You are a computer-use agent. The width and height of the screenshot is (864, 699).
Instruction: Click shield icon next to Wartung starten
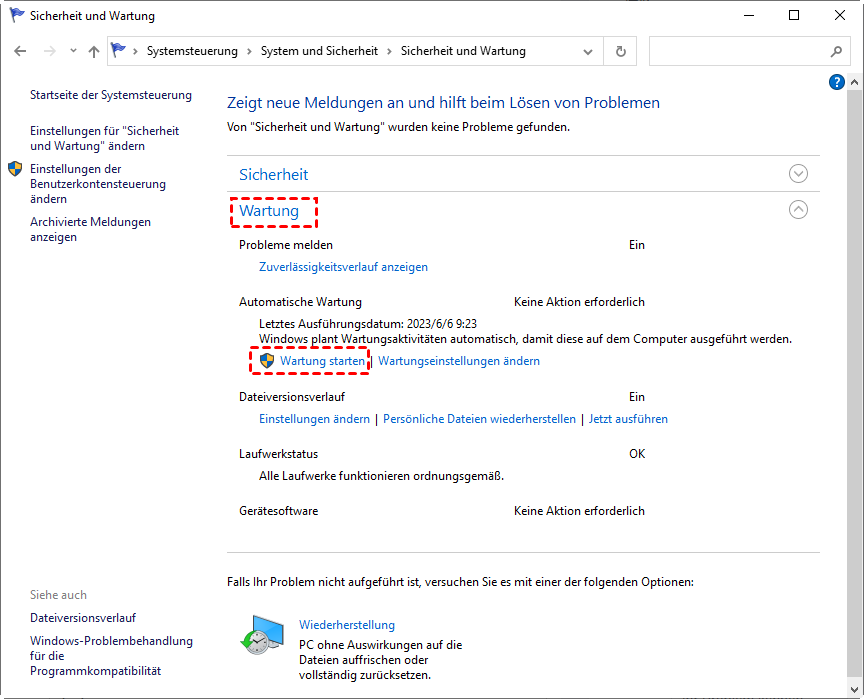click(267, 361)
